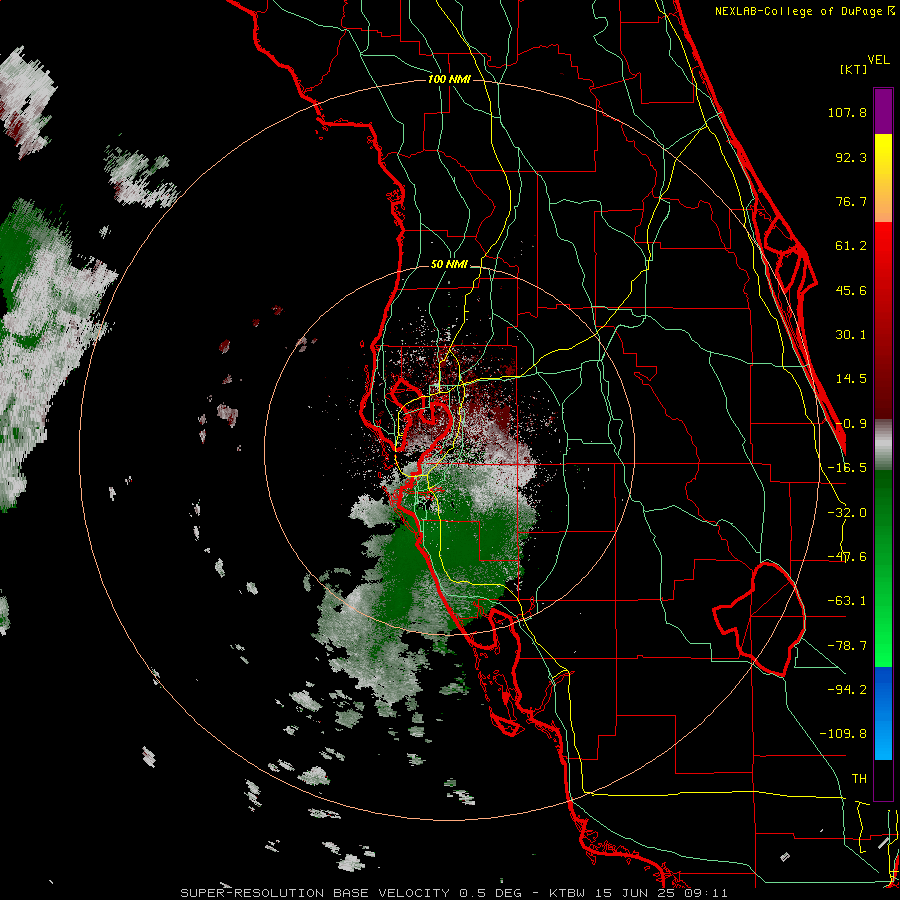Click the 14.5 legend value
This screenshot has width=900, height=900.
click(851, 379)
